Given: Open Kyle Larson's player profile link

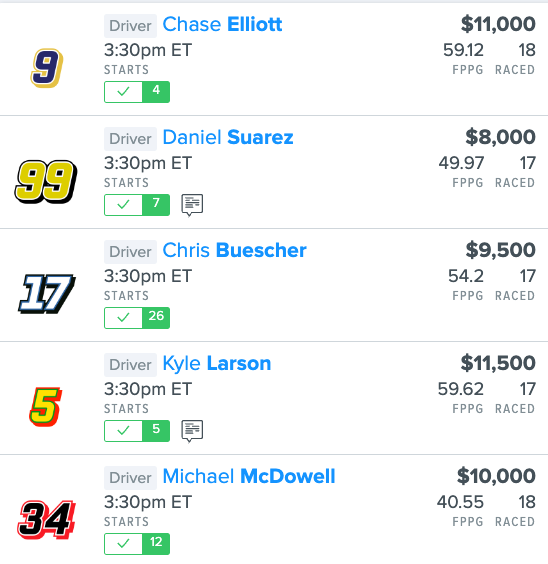Looking at the screenshot, I should pyautogui.click(x=217, y=364).
